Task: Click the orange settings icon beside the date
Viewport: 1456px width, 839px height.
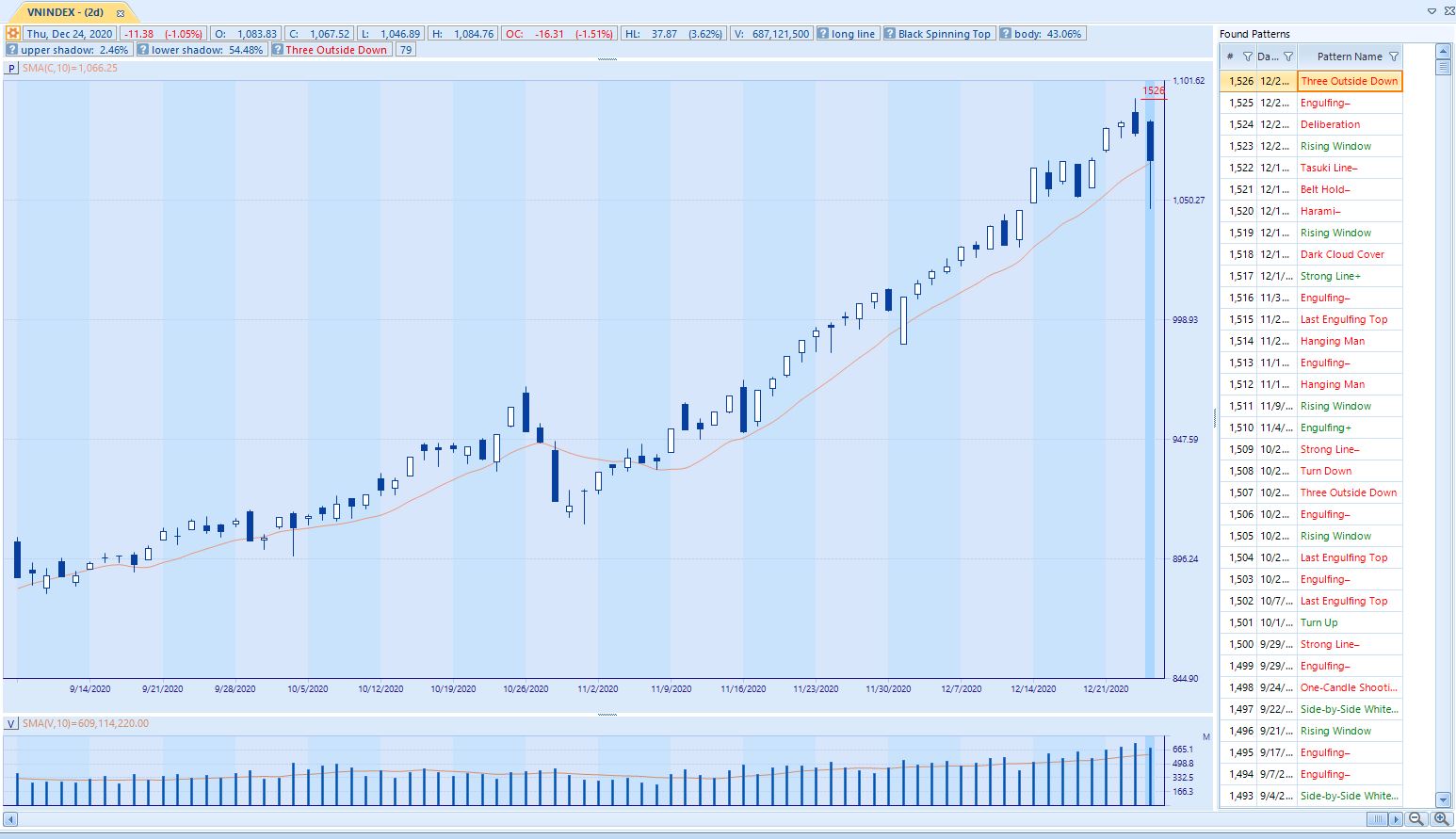Action: pyautogui.click(x=13, y=33)
